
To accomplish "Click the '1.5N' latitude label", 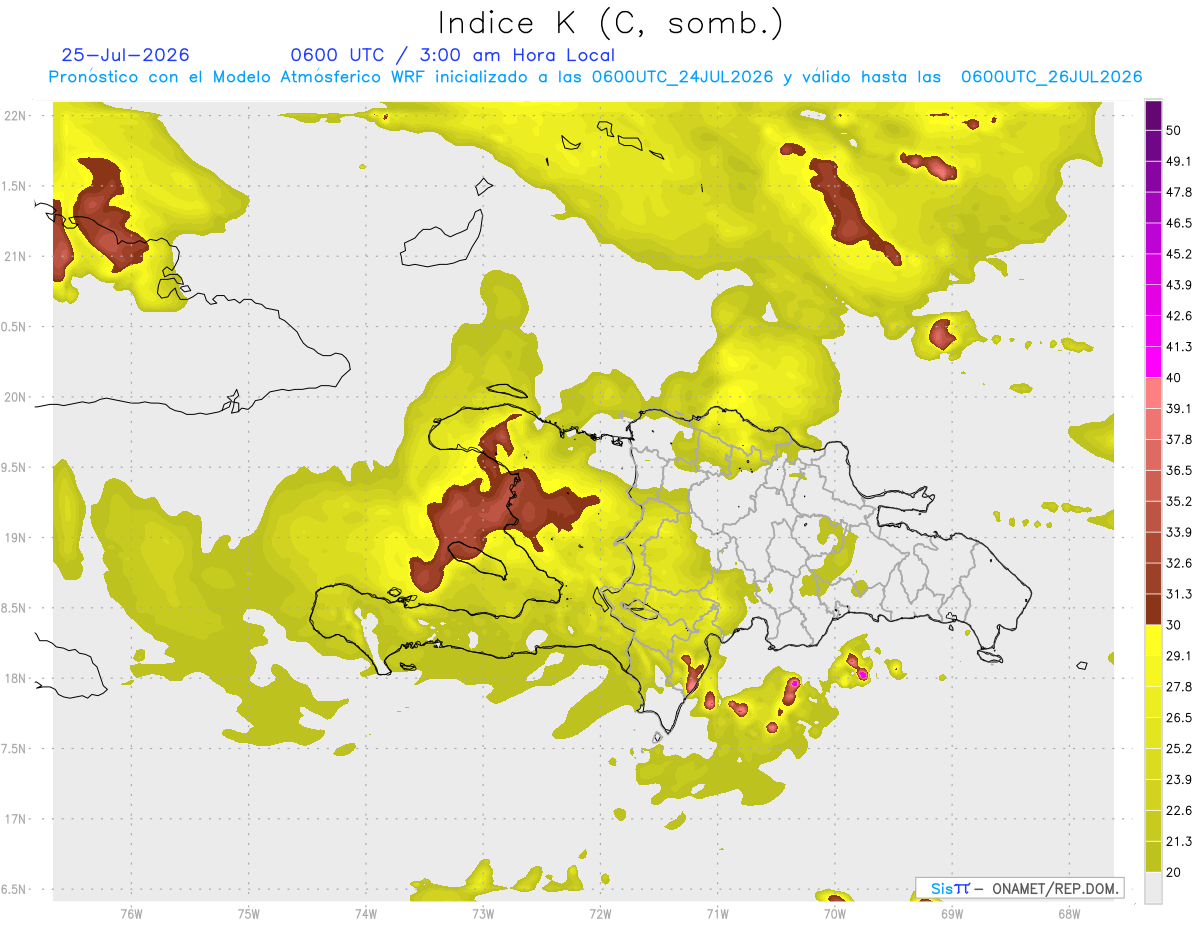I will pyautogui.click(x=14, y=186).
